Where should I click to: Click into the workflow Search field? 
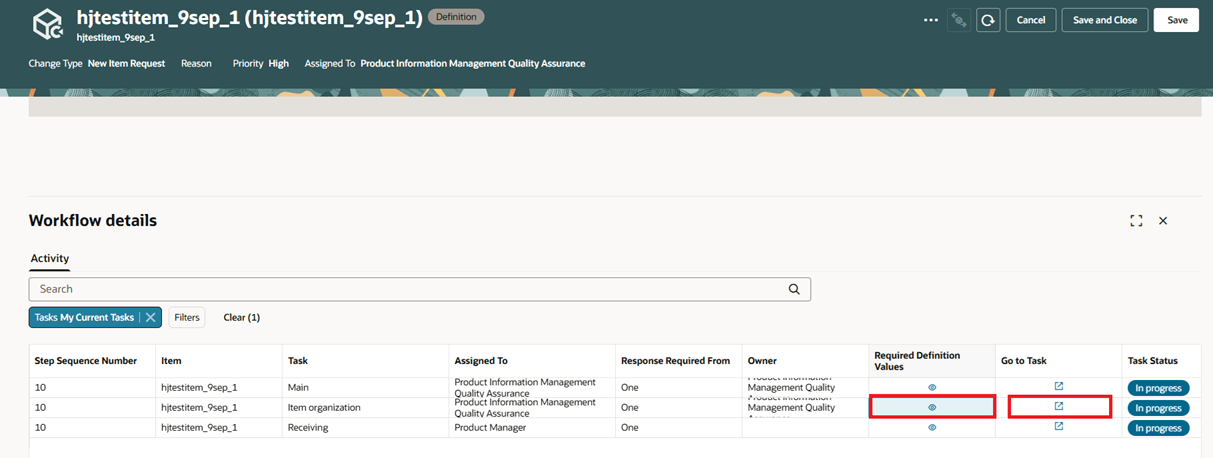coord(419,289)
